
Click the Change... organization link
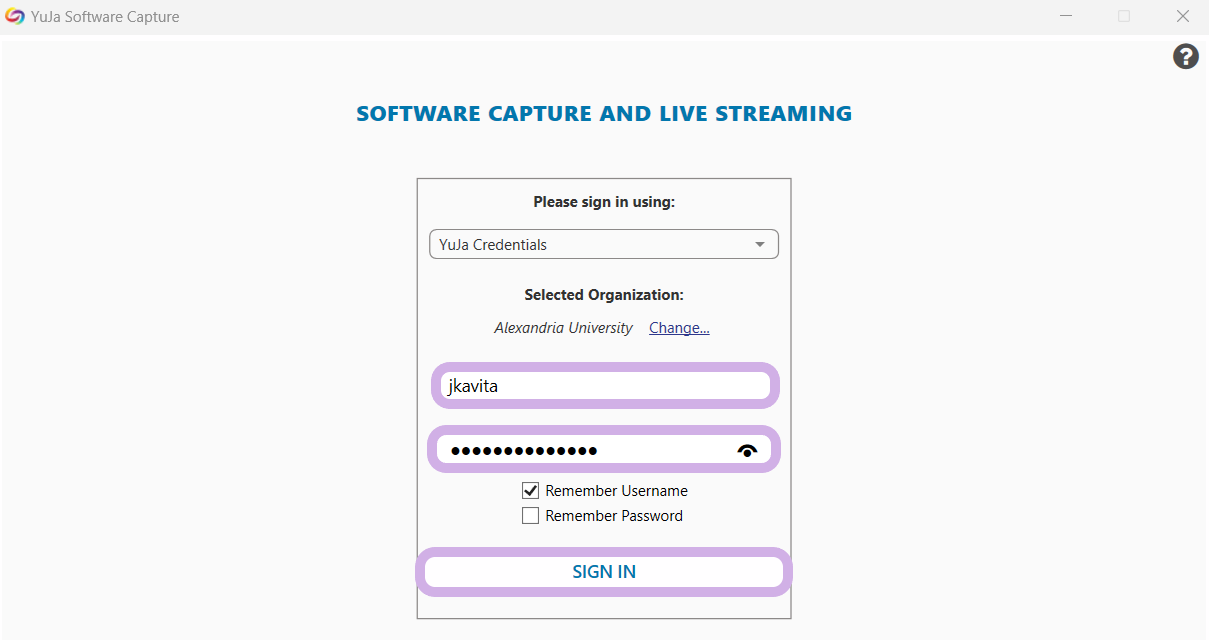pyautogui.click(x=679, y=328)
